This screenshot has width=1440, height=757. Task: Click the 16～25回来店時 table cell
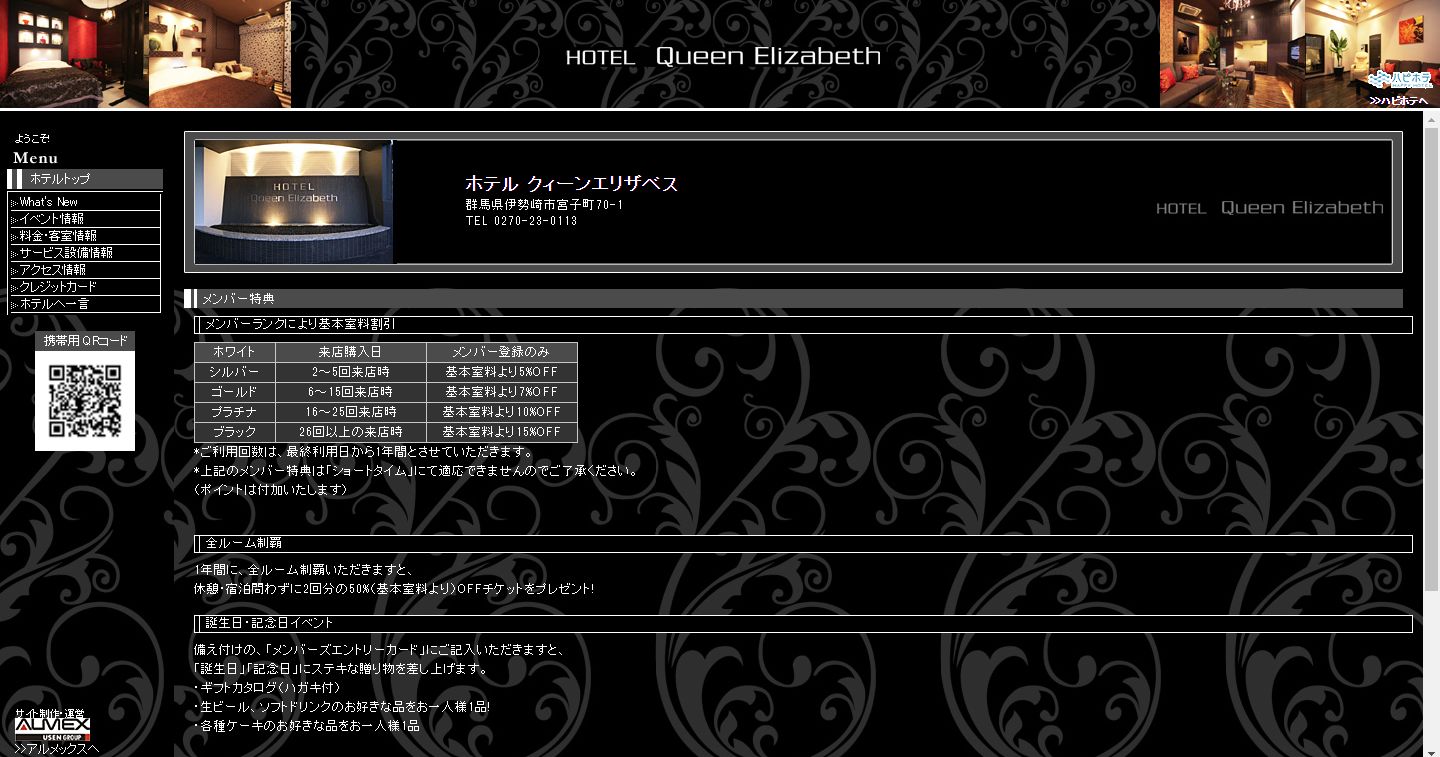(351, 412)
